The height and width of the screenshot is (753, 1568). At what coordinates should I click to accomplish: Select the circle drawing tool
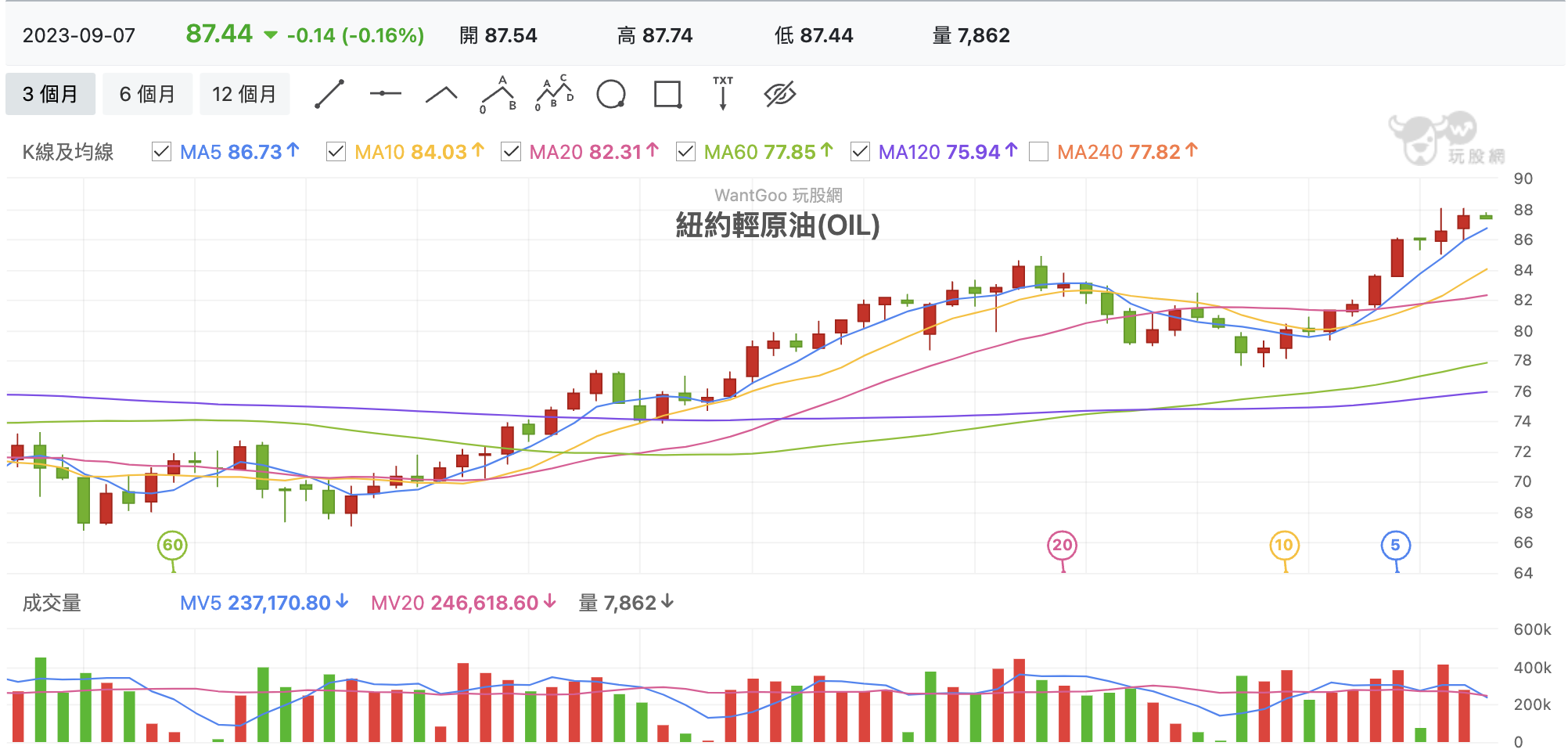pos(611,95)
